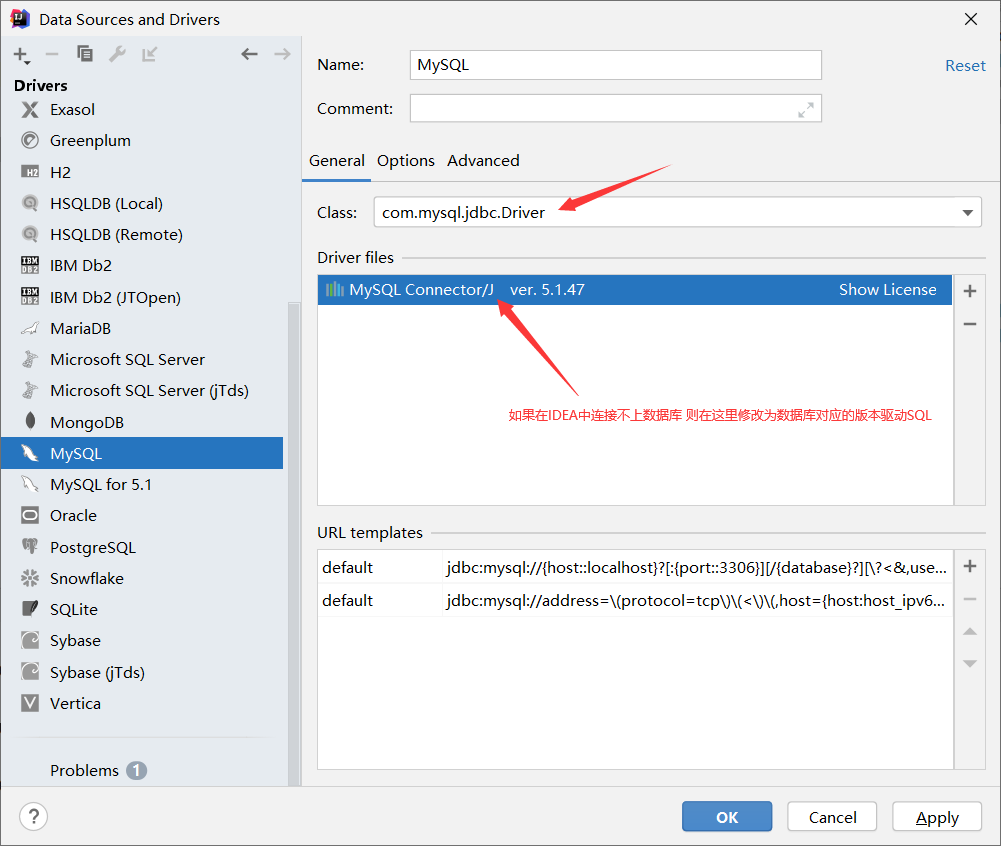Click the Add (+) data source button
The height and width of the screenshot is (846, 1001).
click(21, 56)
